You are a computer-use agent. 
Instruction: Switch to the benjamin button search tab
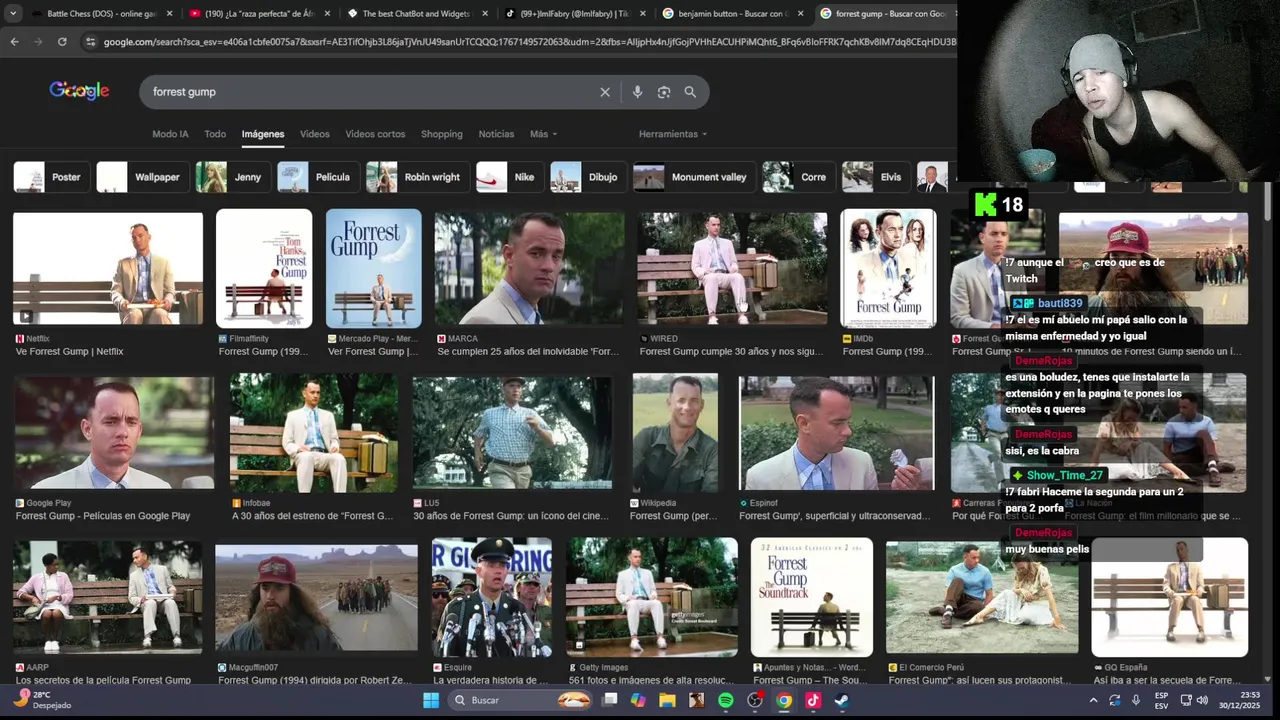(731, 14)
